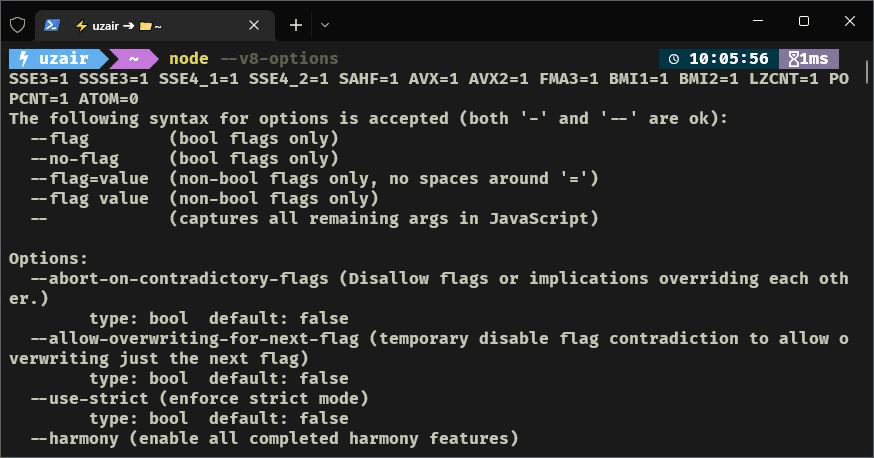
Task: Click the PowerShell icon on the tab
Action: [x=51, y=25]
